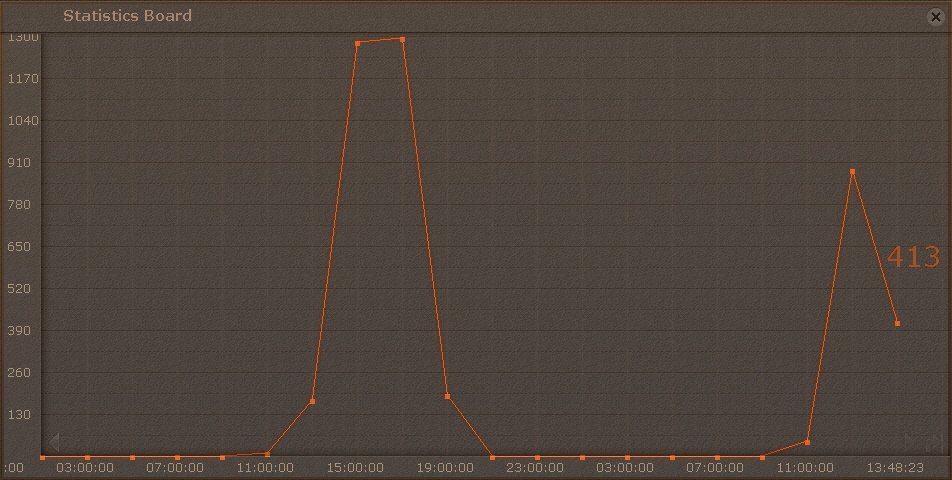Click the first 15:00:00 x-axis label
Image resolution: width=952 pixels, height=480 pixels.
point(355,467)
